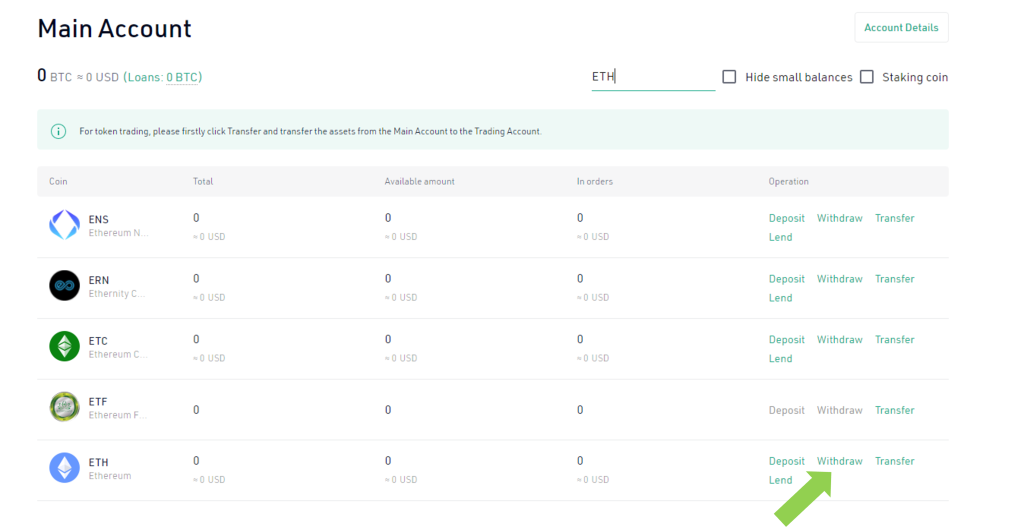
Task: Click Transfer for ETF
Action: (895, 410)
